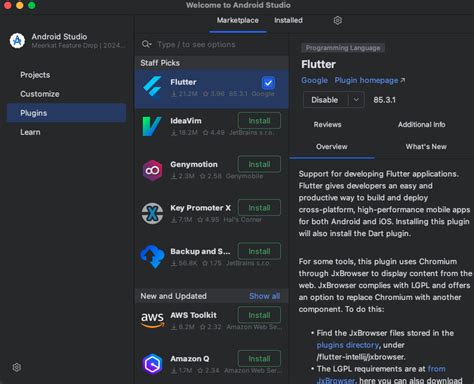The image size is (474, 384).
Task: Click the 85.3.1 version label
Action: pyautogui.click(x=384, y=100)
